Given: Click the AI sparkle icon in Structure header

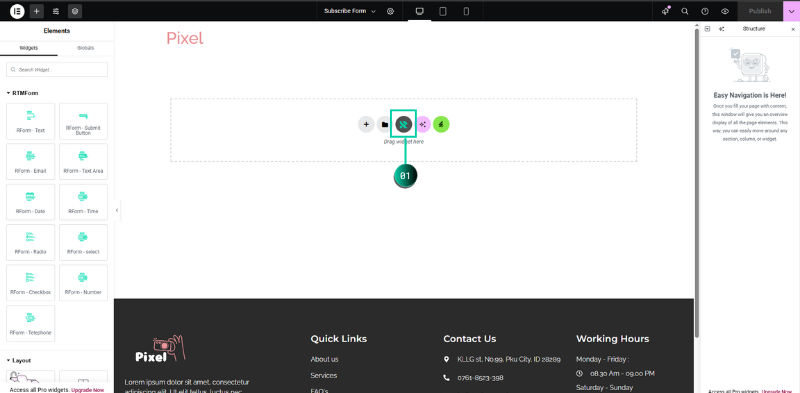Looking at the screenshot, I should tap(721, 29).
